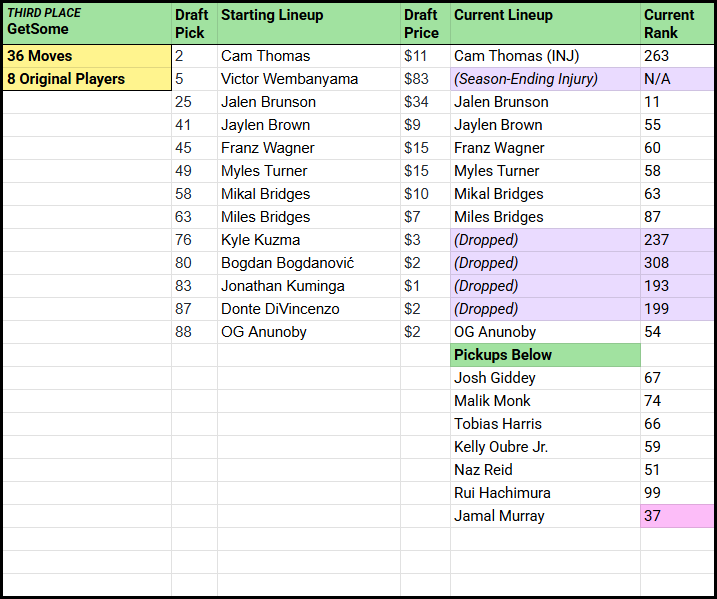Select the "Bogdan Bogdanović" cell
This screenshot has width=717, height=599.
click(x=308, y=263)
